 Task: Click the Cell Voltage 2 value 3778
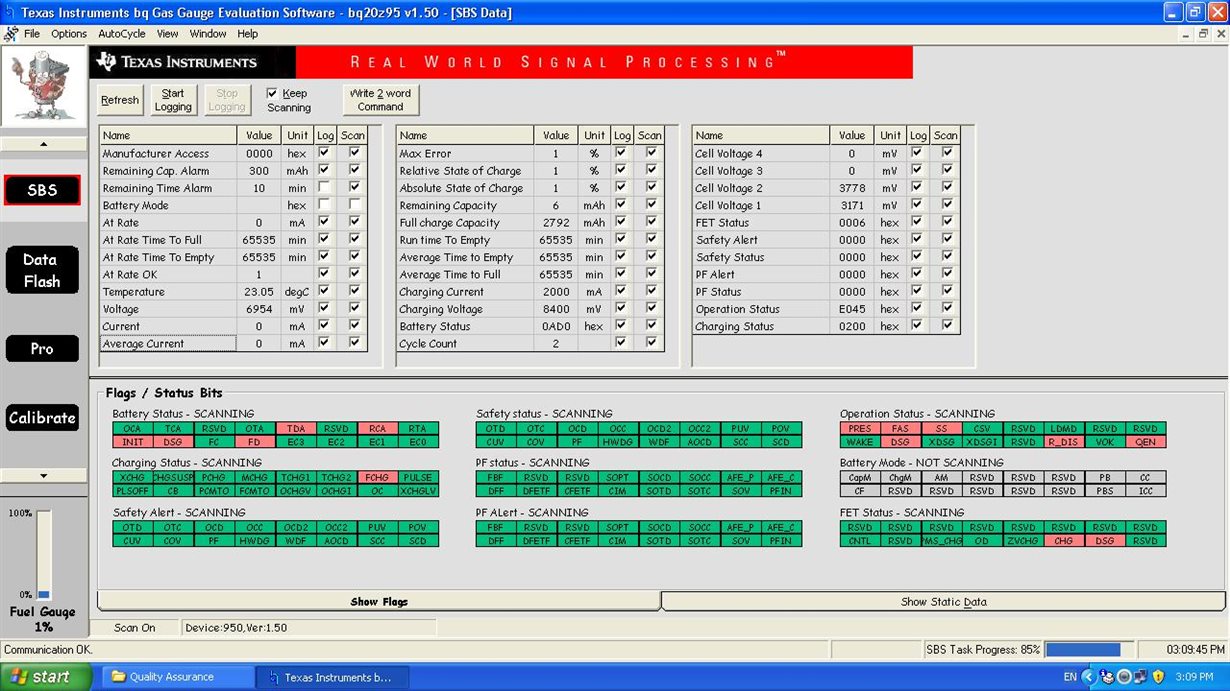coord(852,188)
